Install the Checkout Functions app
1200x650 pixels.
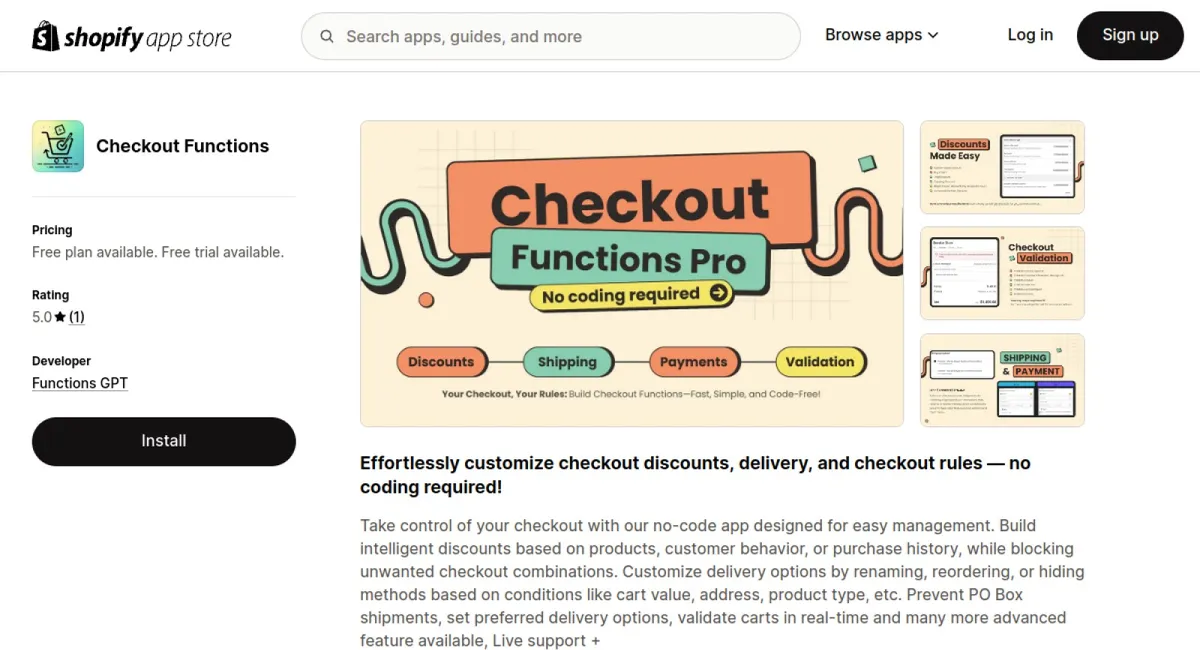click(164, 441)
